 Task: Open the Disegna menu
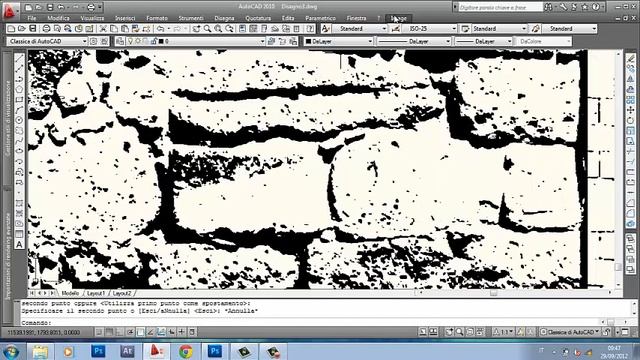(x=224, y=18)
